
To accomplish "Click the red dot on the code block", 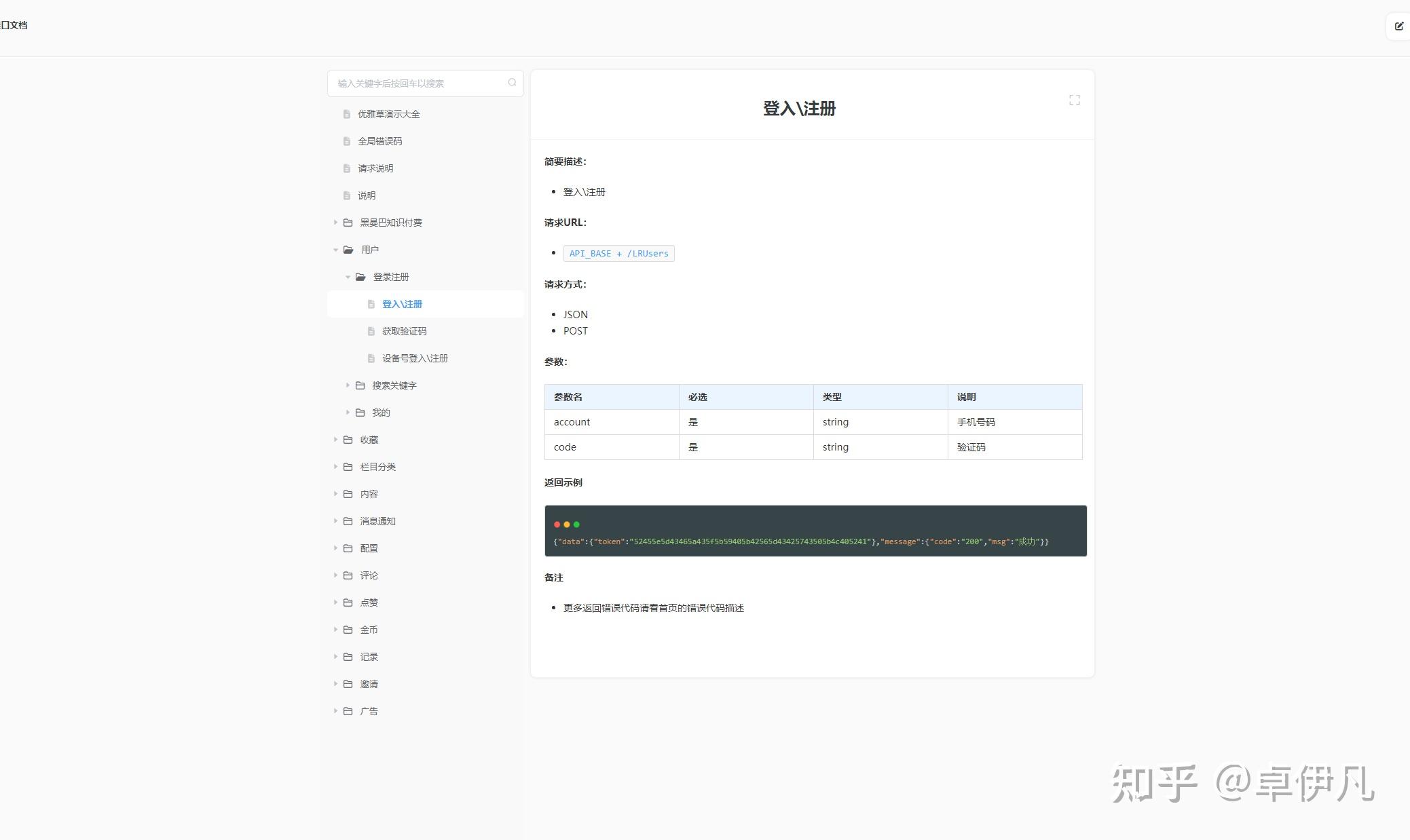I will coord(557,524).
